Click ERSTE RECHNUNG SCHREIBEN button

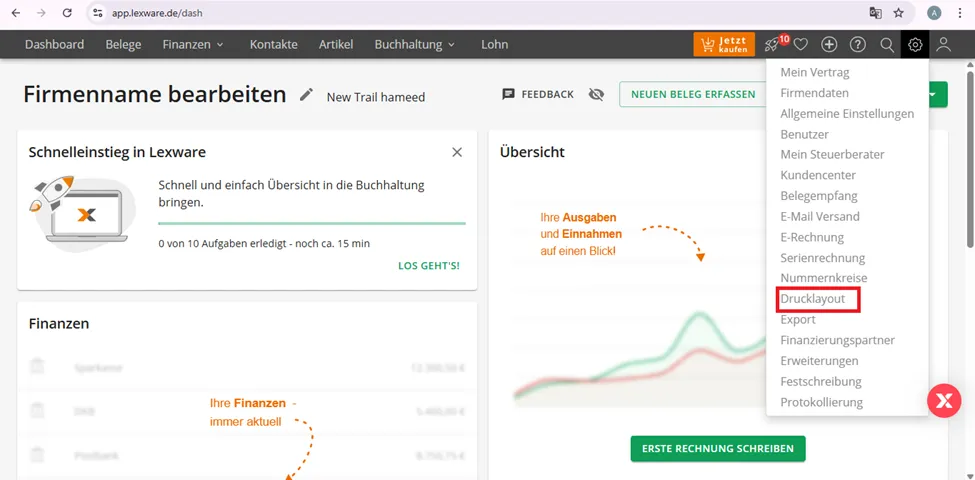point(718,448)
